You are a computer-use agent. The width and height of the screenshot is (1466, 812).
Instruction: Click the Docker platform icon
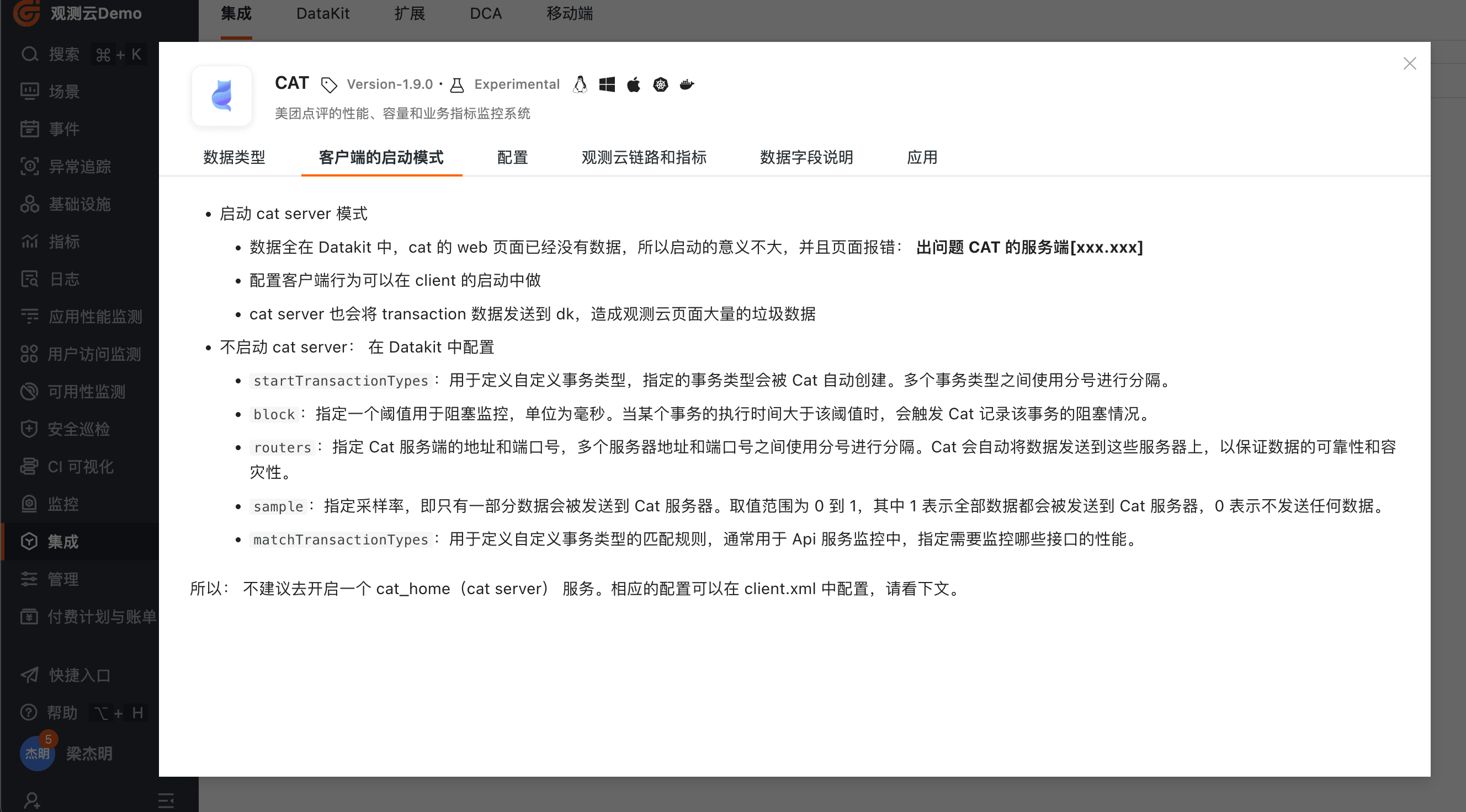(687, 84)
